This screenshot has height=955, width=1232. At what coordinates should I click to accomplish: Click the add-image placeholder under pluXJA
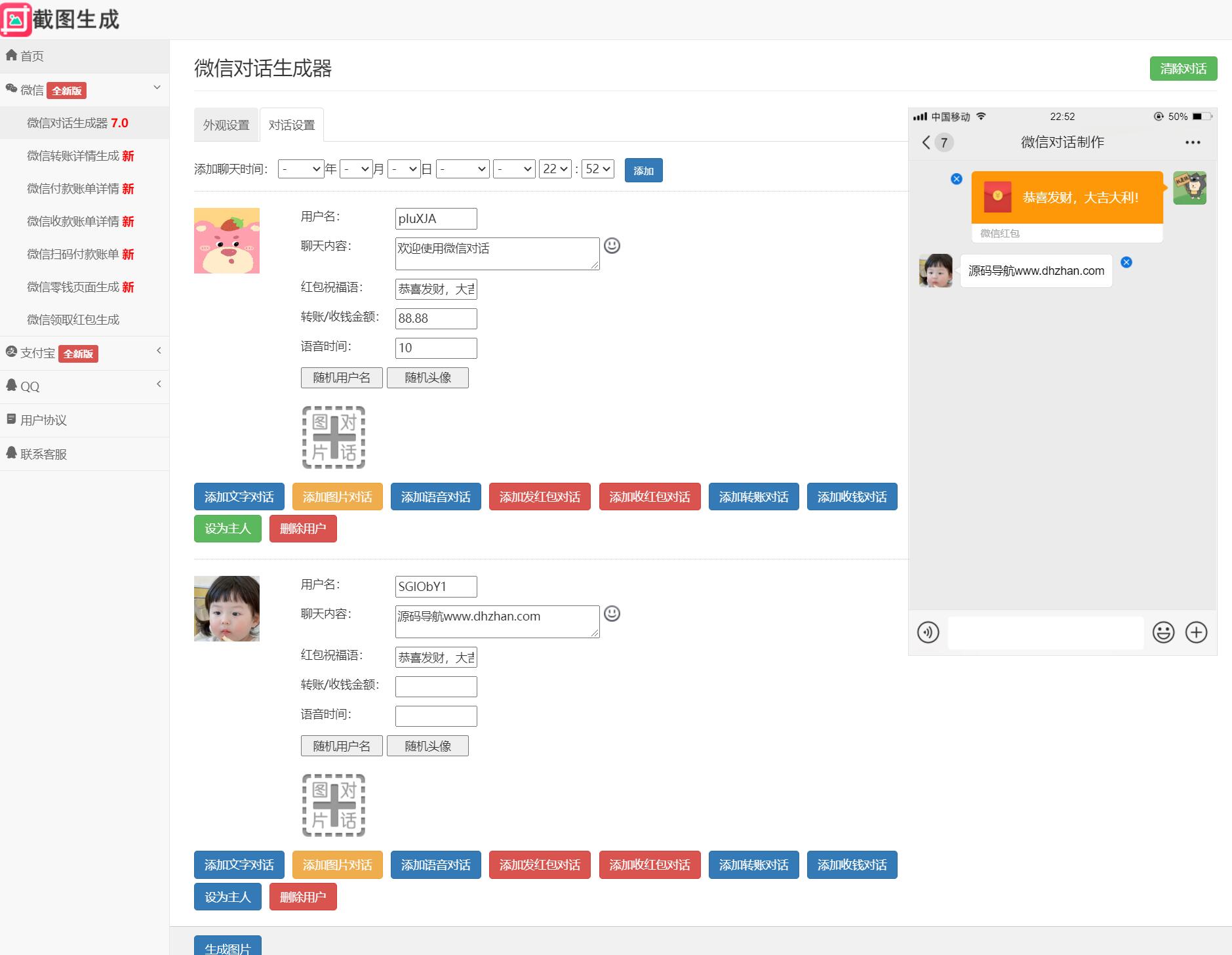click(333, 437)
